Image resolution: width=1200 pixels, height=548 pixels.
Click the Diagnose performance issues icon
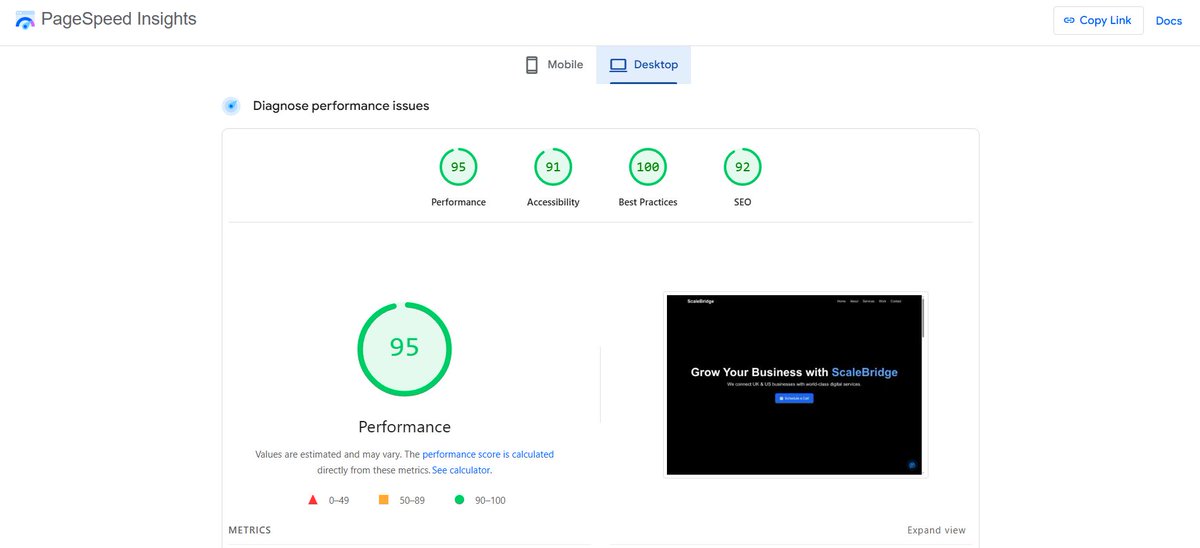tap(231, 106)
